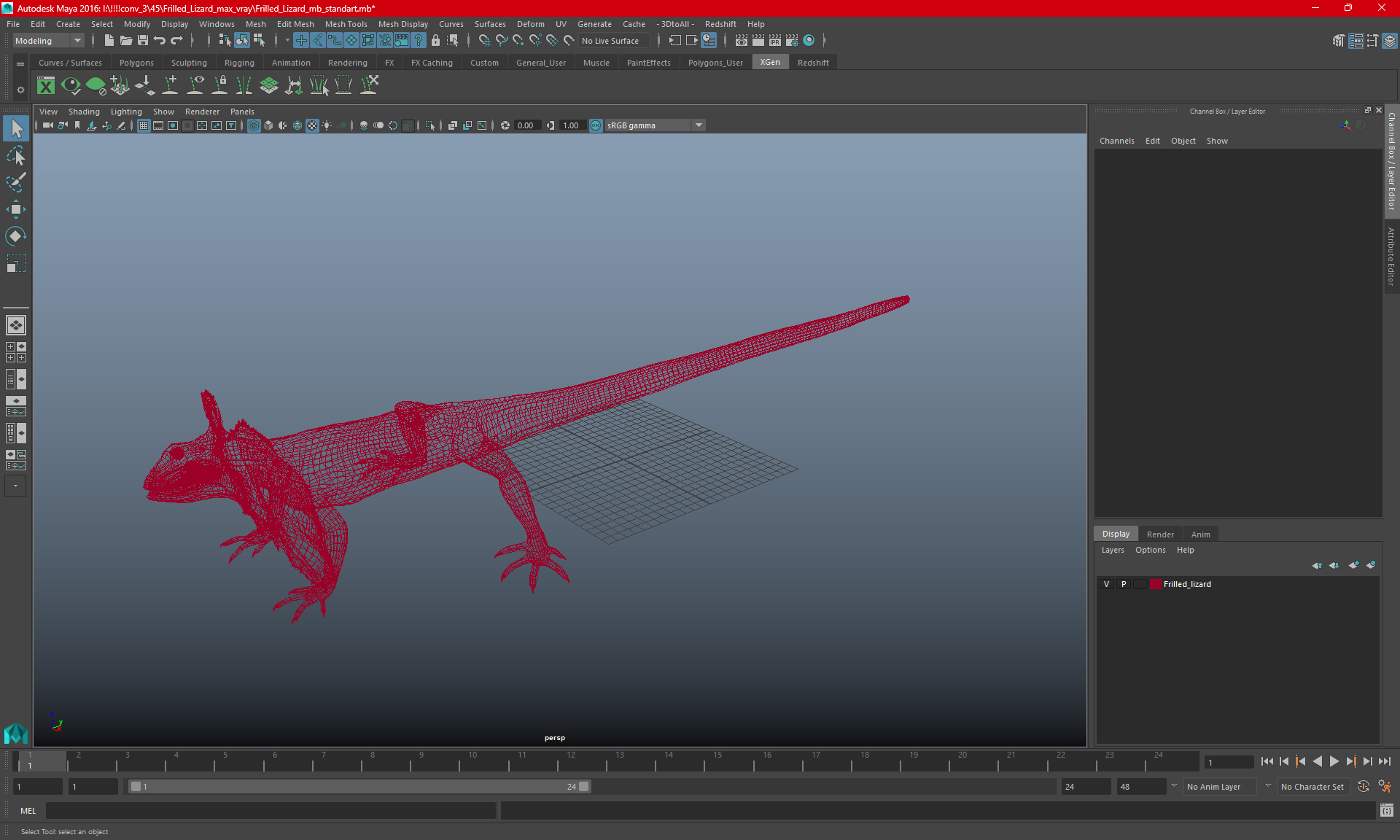Open the Mesh Tools menu
Viewport: 1400px width, 840px height.
pyautogui.click(x=346, y=24)
